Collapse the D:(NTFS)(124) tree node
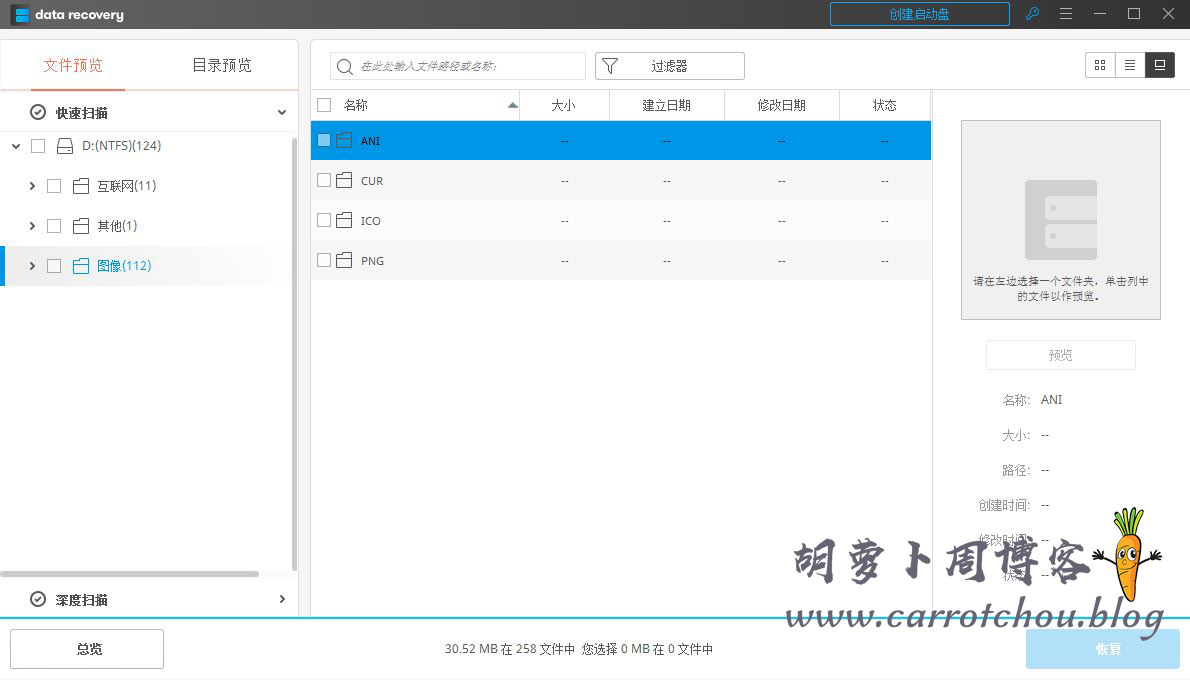The image size is (1190, 680). (16, 146)
